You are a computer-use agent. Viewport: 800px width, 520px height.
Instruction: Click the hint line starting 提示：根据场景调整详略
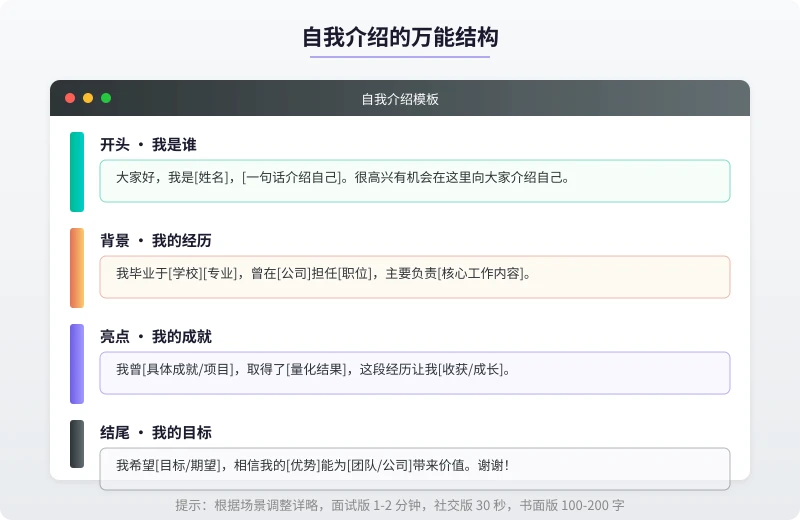[x=400, y=505]
